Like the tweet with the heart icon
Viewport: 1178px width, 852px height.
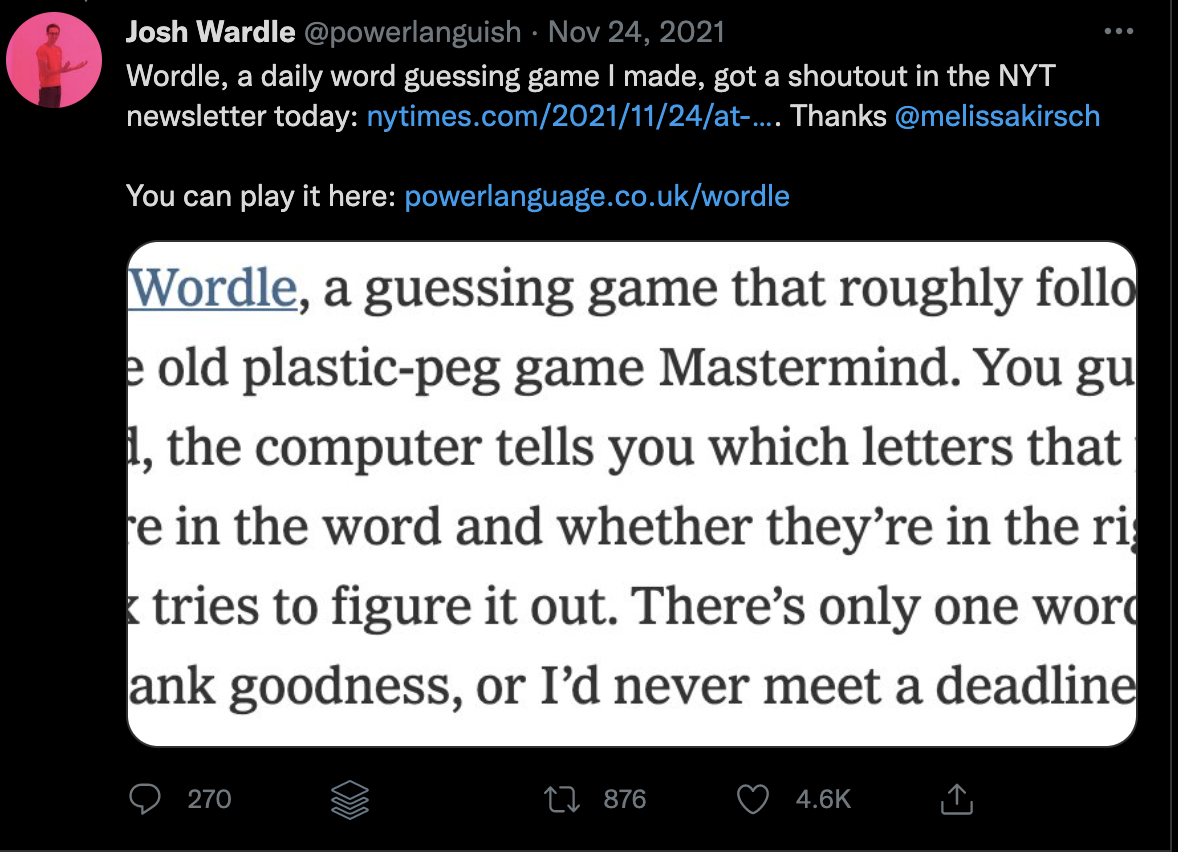point(753,799)
